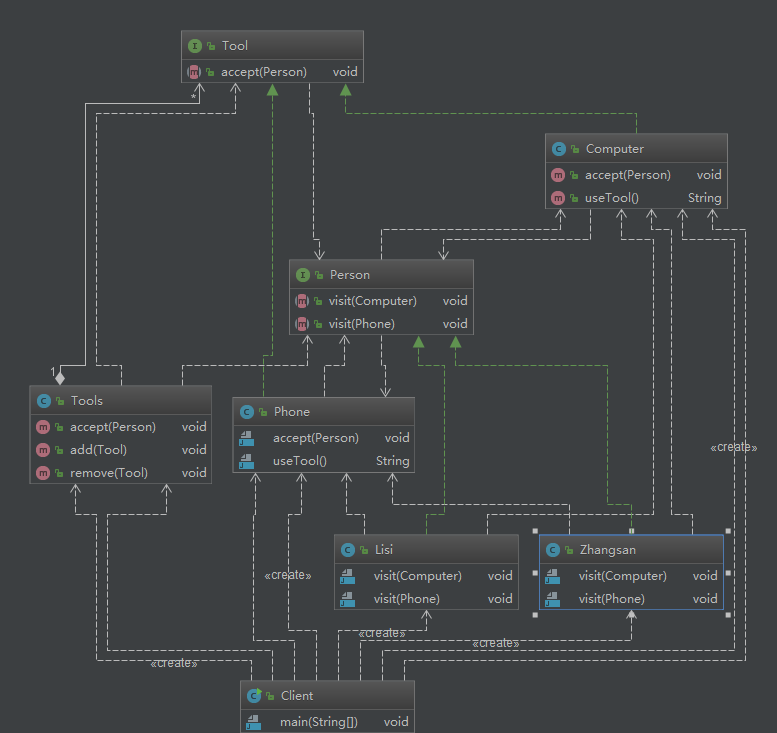Select visit(Phone) method in Person interface
Image resolution: width=777 pixels, height=733 pixels.
(361, 324)
